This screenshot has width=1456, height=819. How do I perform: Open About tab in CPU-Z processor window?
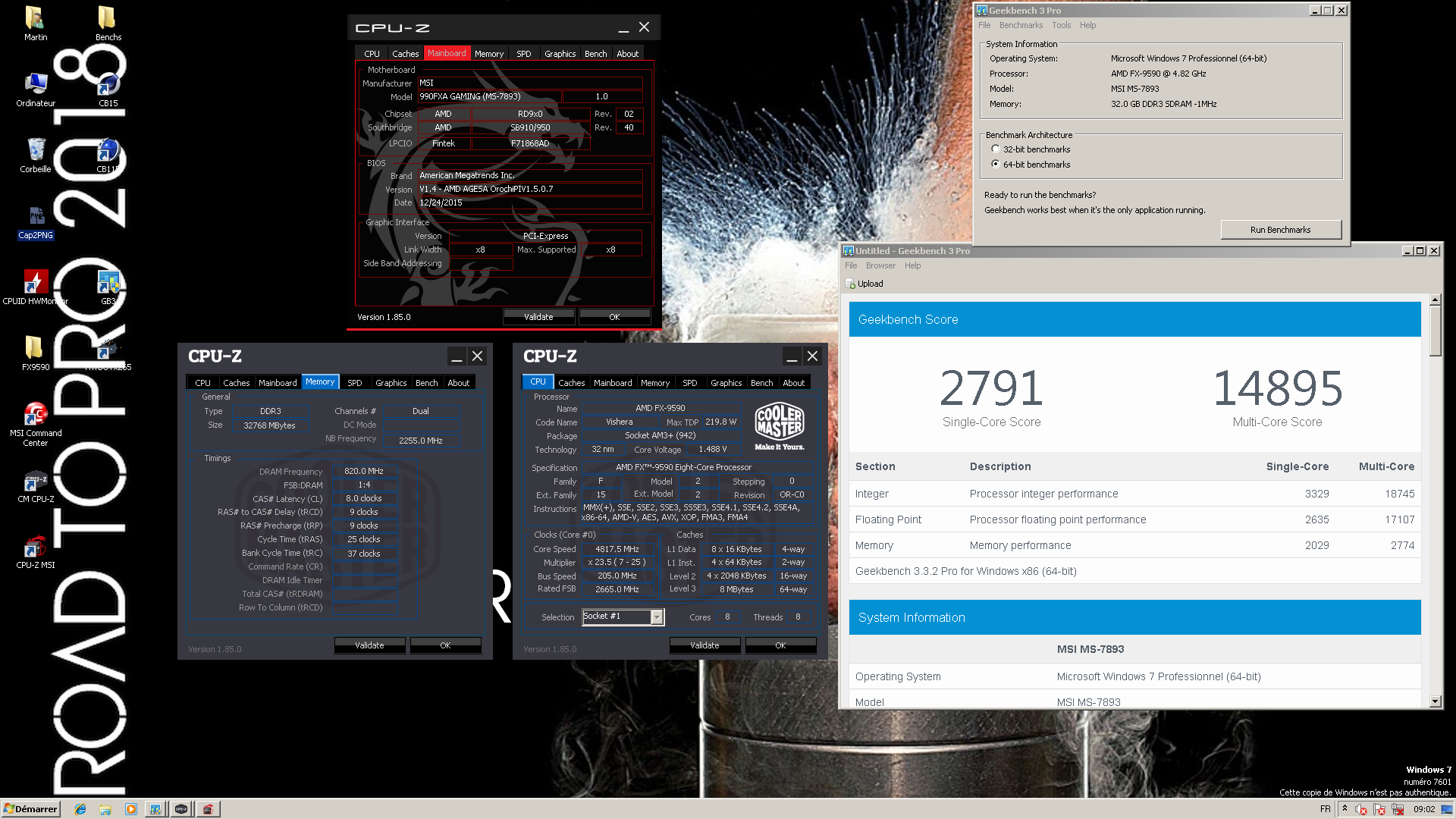(x=793, y=383)
